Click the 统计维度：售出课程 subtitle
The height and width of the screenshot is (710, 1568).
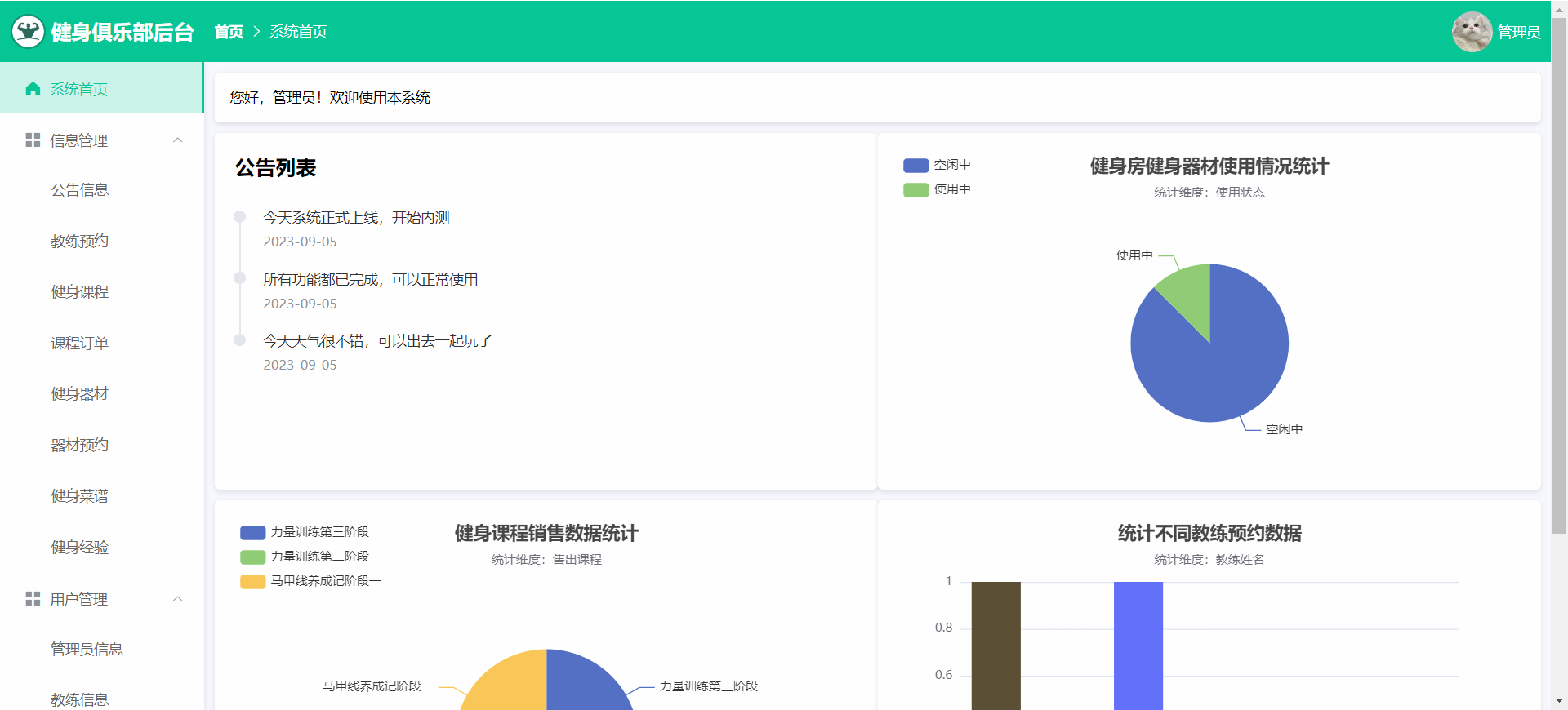pyautogui.click(x=546, y=560)
